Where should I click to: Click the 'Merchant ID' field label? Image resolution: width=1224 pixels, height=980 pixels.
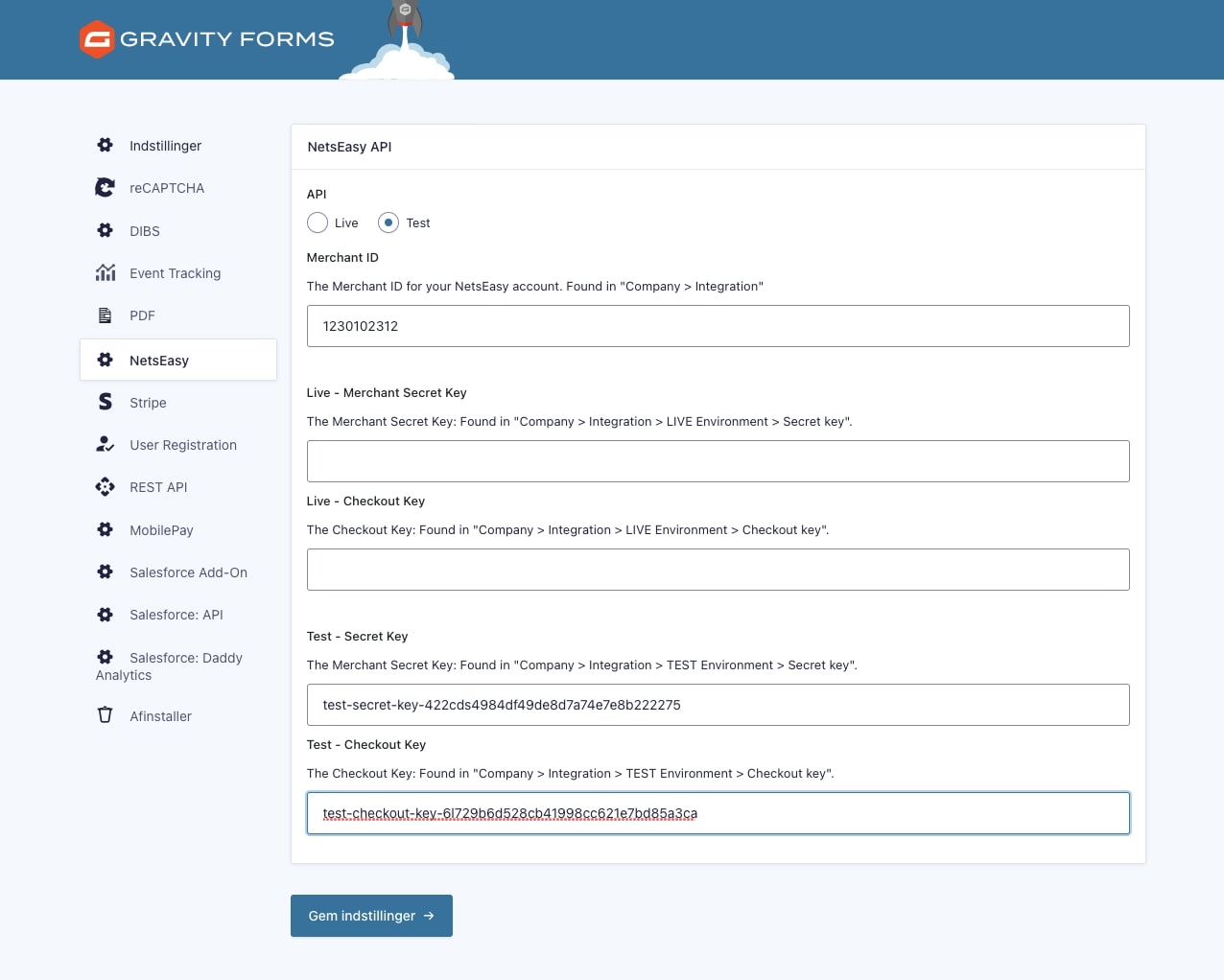click(342, 257)
